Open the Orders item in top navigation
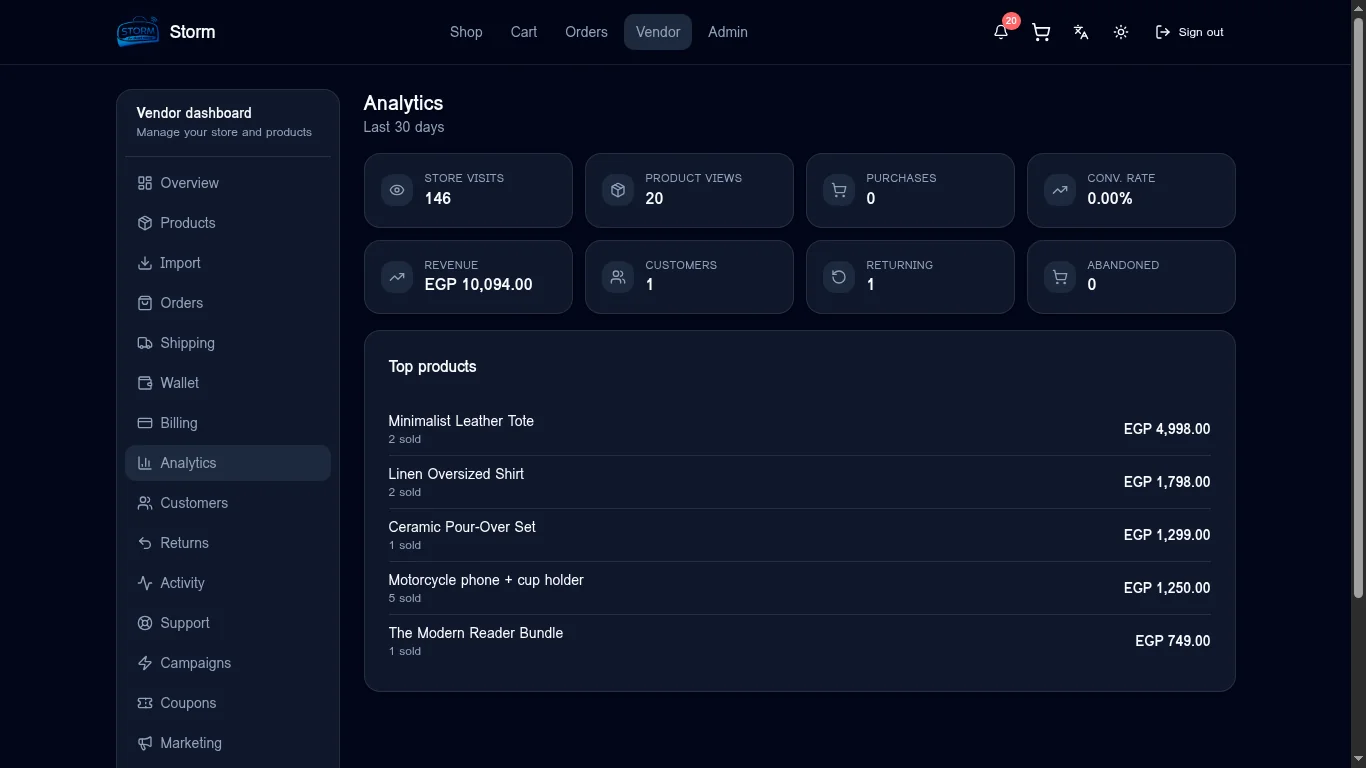The image size is (1366, 768). 586,32
